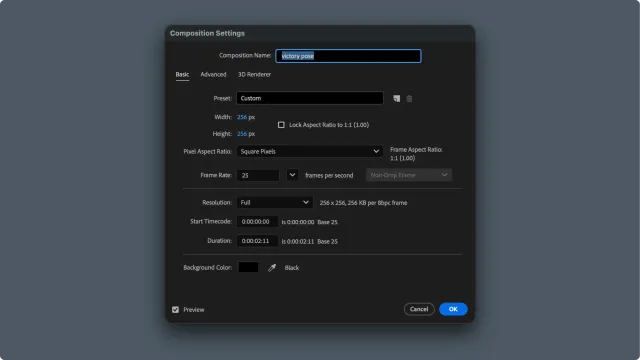The width and height of the screenshot is (640, 360).
Task: Click the Start Timecode field
Action: point(257,222)
